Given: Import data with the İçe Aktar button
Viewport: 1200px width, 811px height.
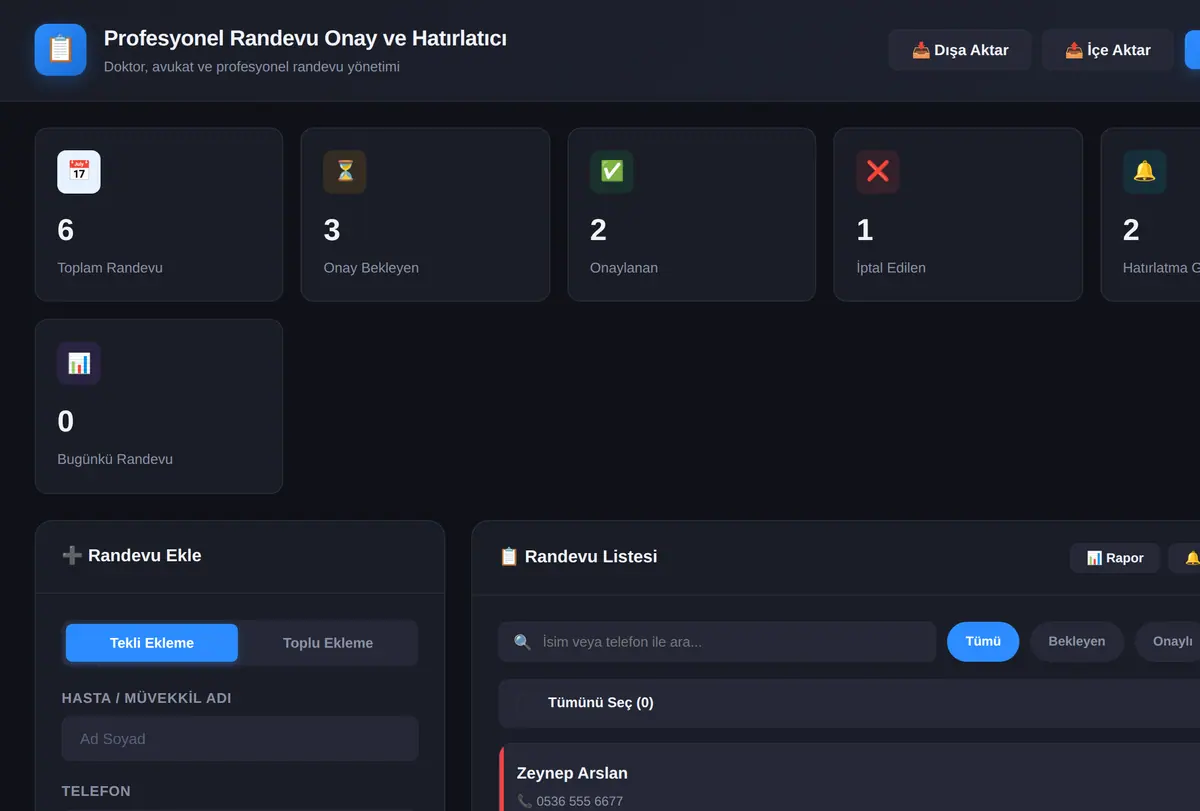Looking at the screenshot, I should (x=1108, y=50).
